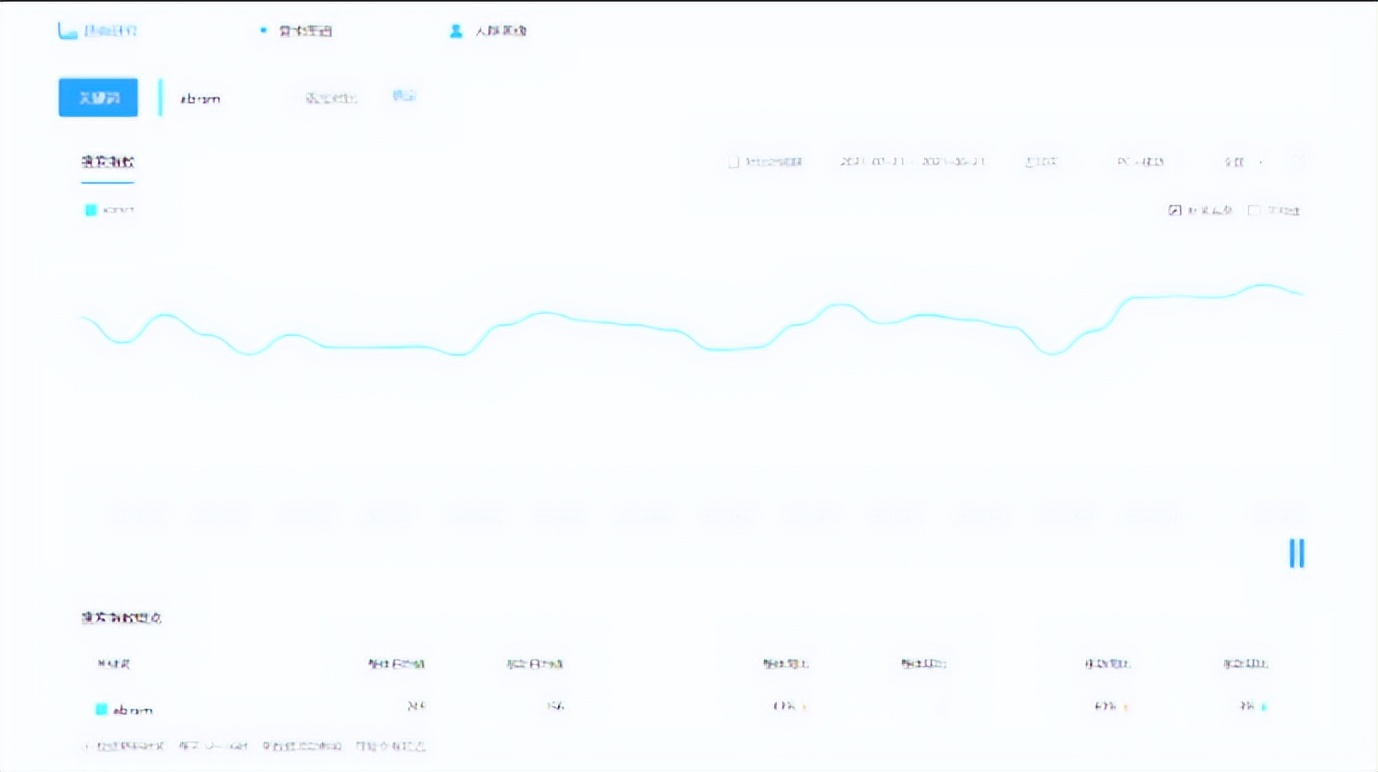Open the region dropdown with the arrow
The width and height of the screenshot is (1378, 772).
coord(1243,162)
